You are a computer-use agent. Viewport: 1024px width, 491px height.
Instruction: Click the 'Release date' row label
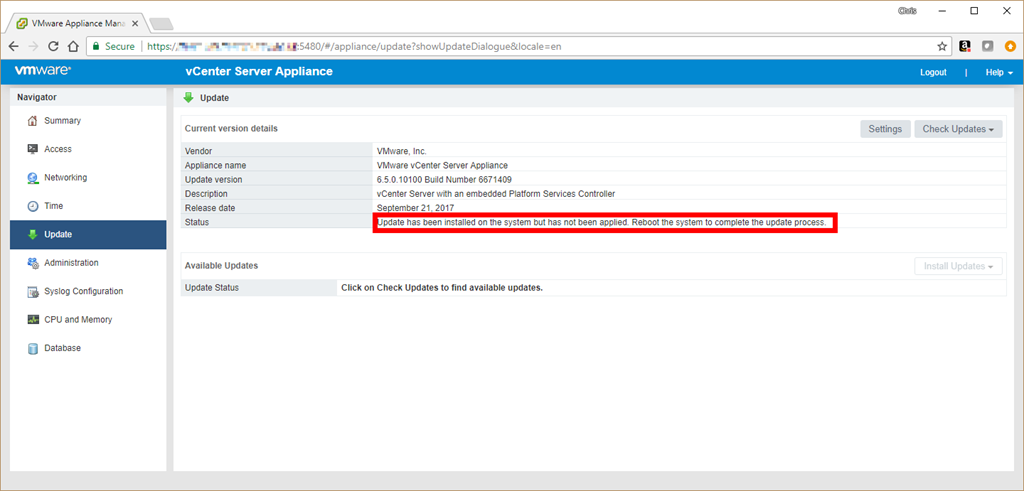coord(210,208)
